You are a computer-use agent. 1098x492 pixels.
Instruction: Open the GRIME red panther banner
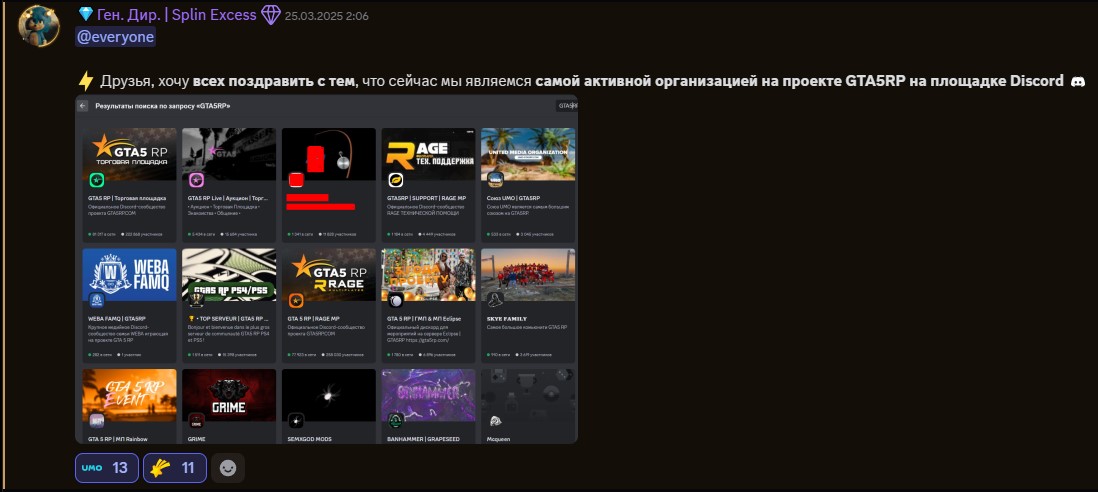pyautogui.click(x=229, y=395)
